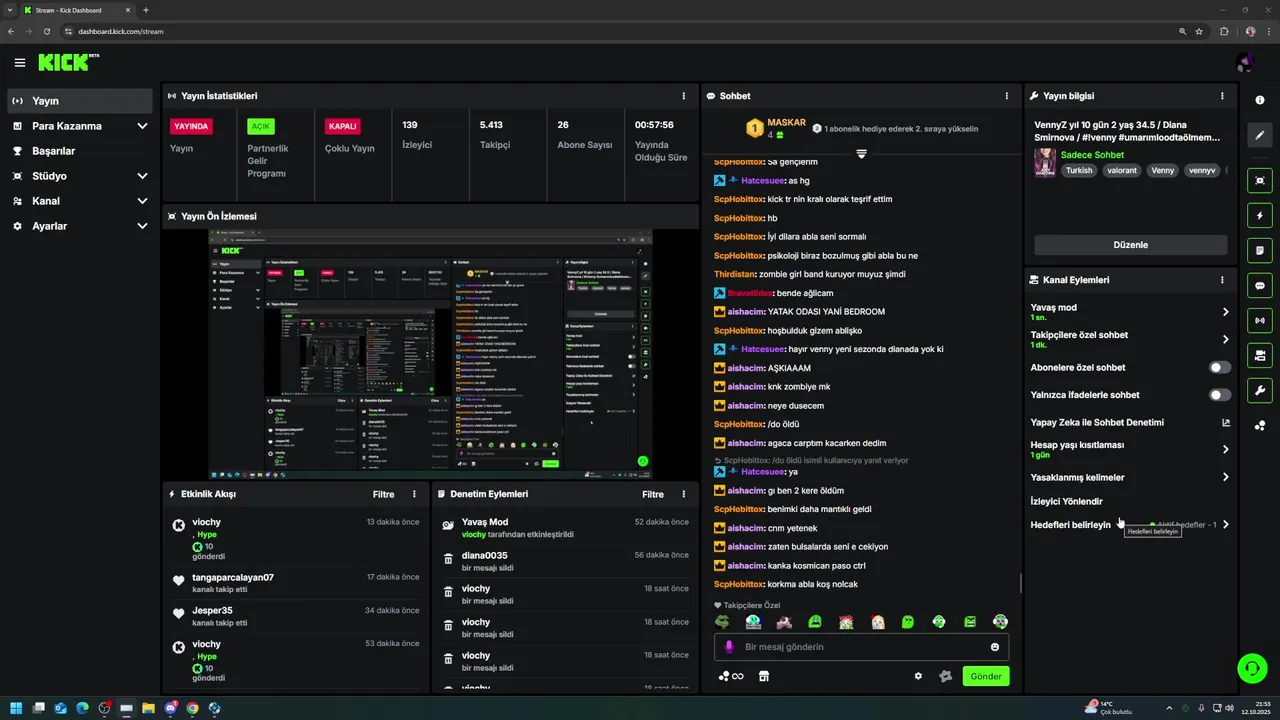Screen dimensions: 1280x720
Task: Open the info icon in right sidebar
Action: click(x=1260, y=100)
